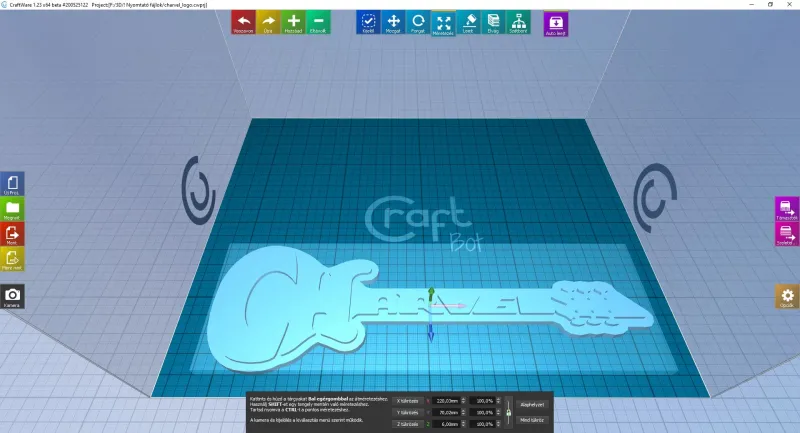
Task: Click the stepper beside Z size 6,00mm
Action: pyautogui.click(x=463, y=424)
